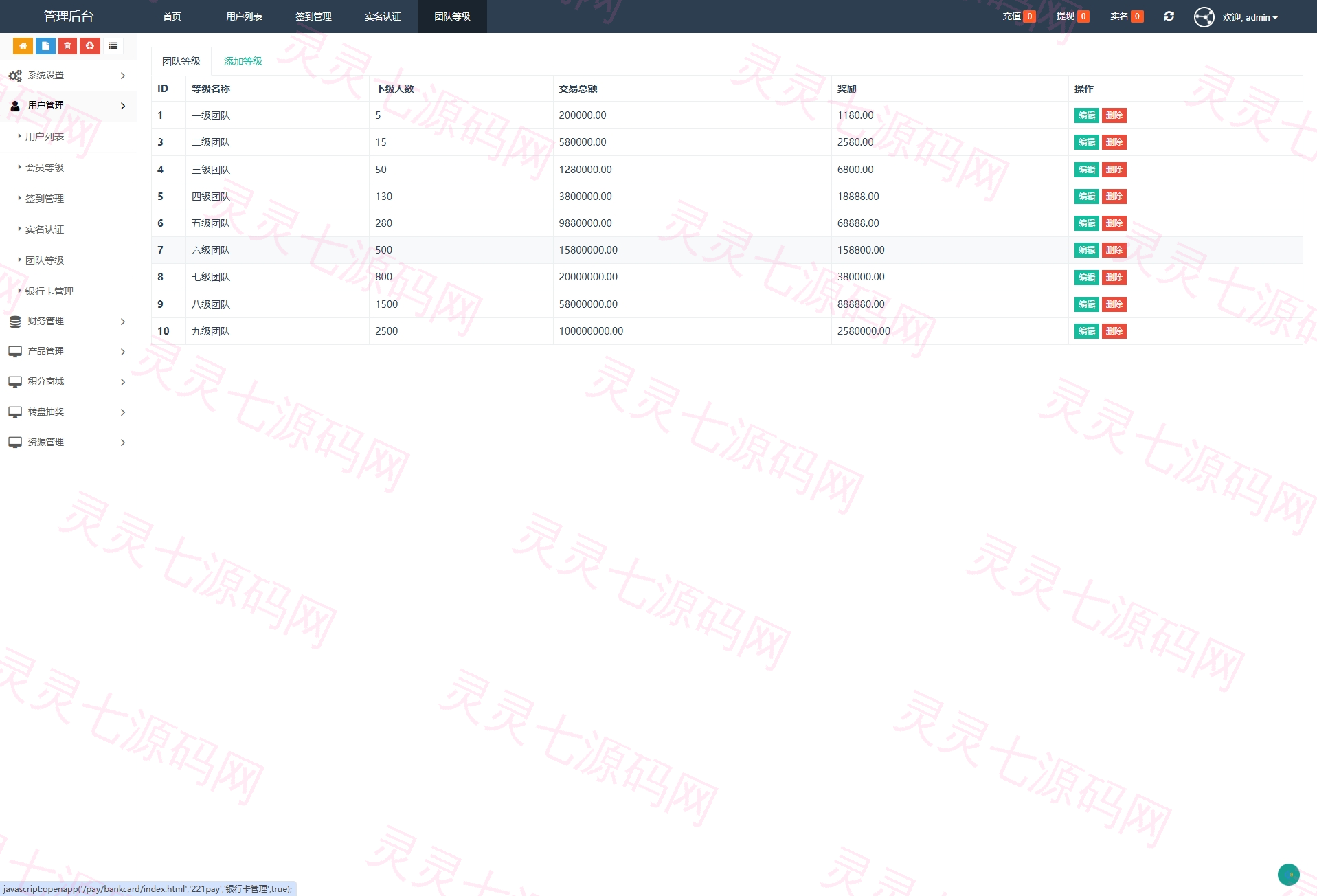Edit the 三级团队 row
The width and height of the screenshot is (1317, 896).
(1087, 170)
